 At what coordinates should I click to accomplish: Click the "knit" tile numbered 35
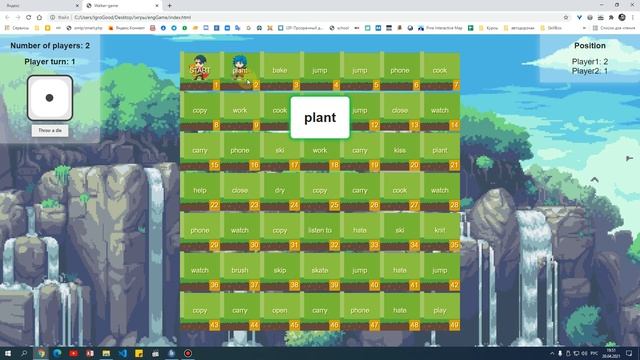(x=440, y=231)
